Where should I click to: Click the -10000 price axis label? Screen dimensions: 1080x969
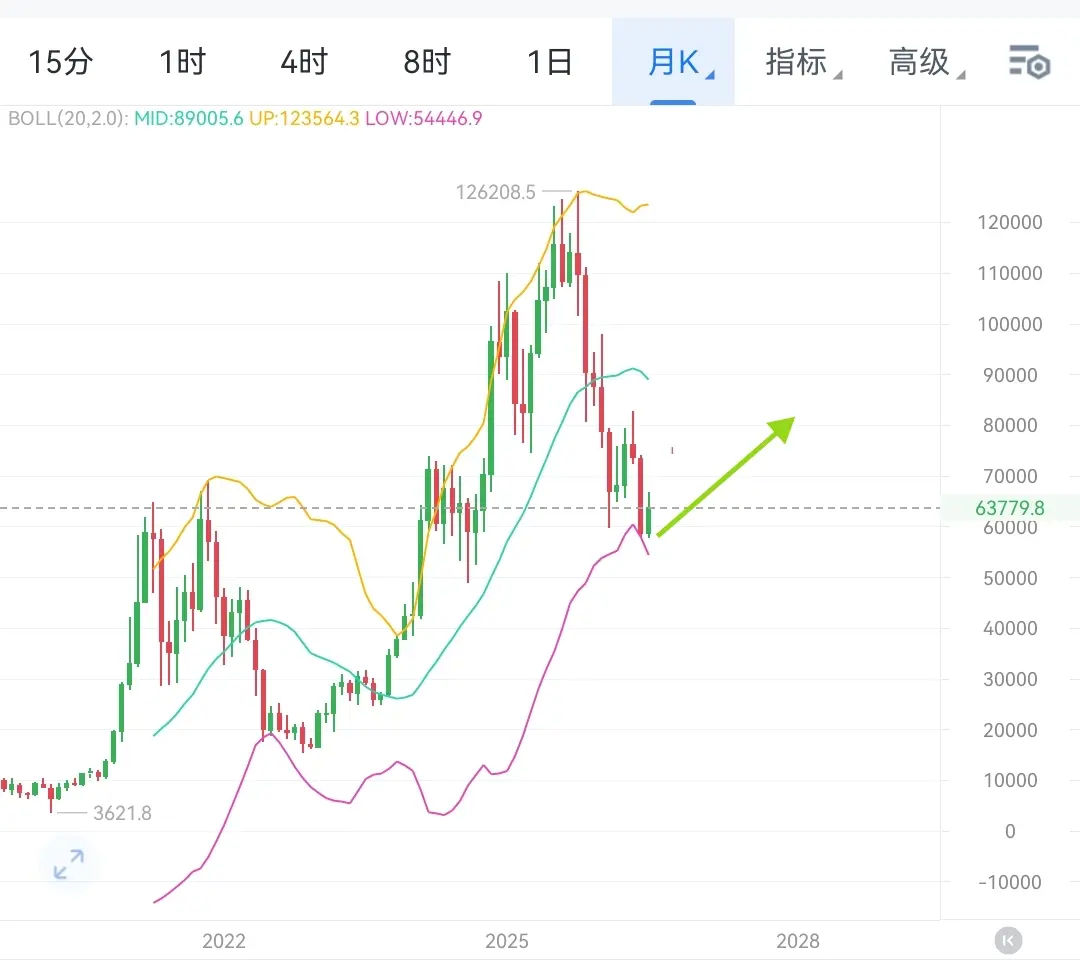(x=1010, y=882)
